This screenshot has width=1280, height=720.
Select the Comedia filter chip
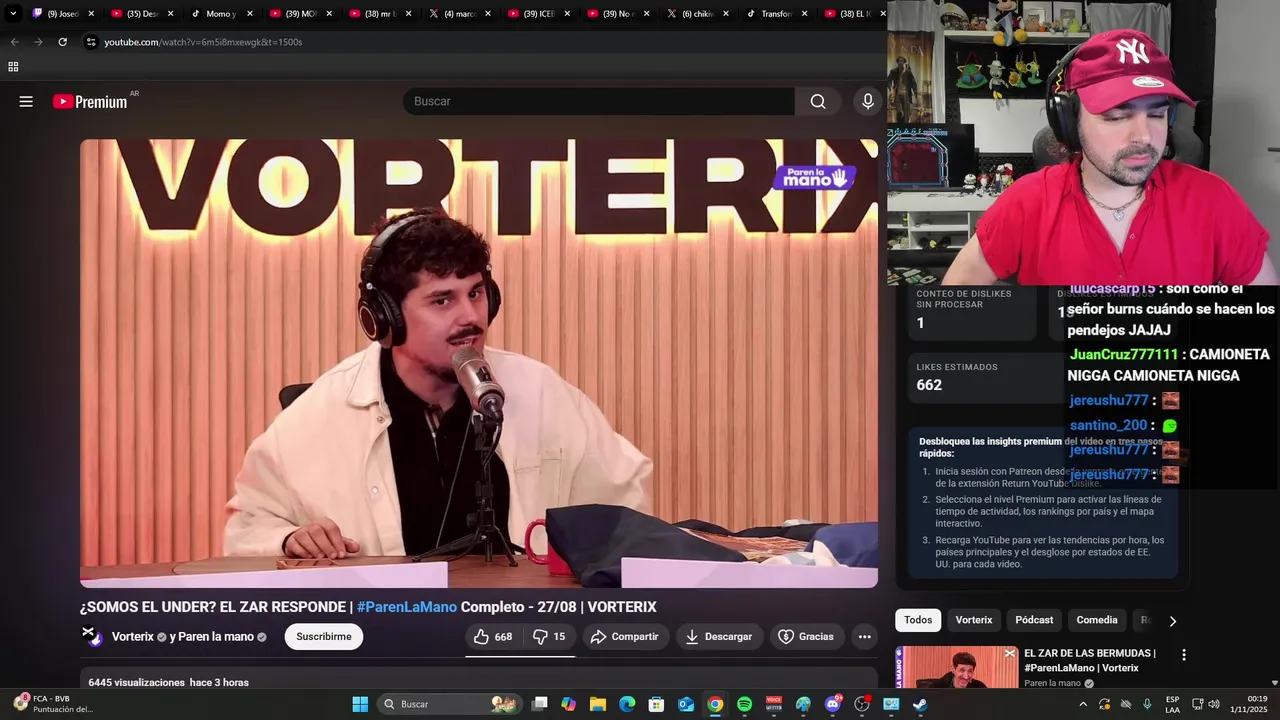[x=1097, y=620]
